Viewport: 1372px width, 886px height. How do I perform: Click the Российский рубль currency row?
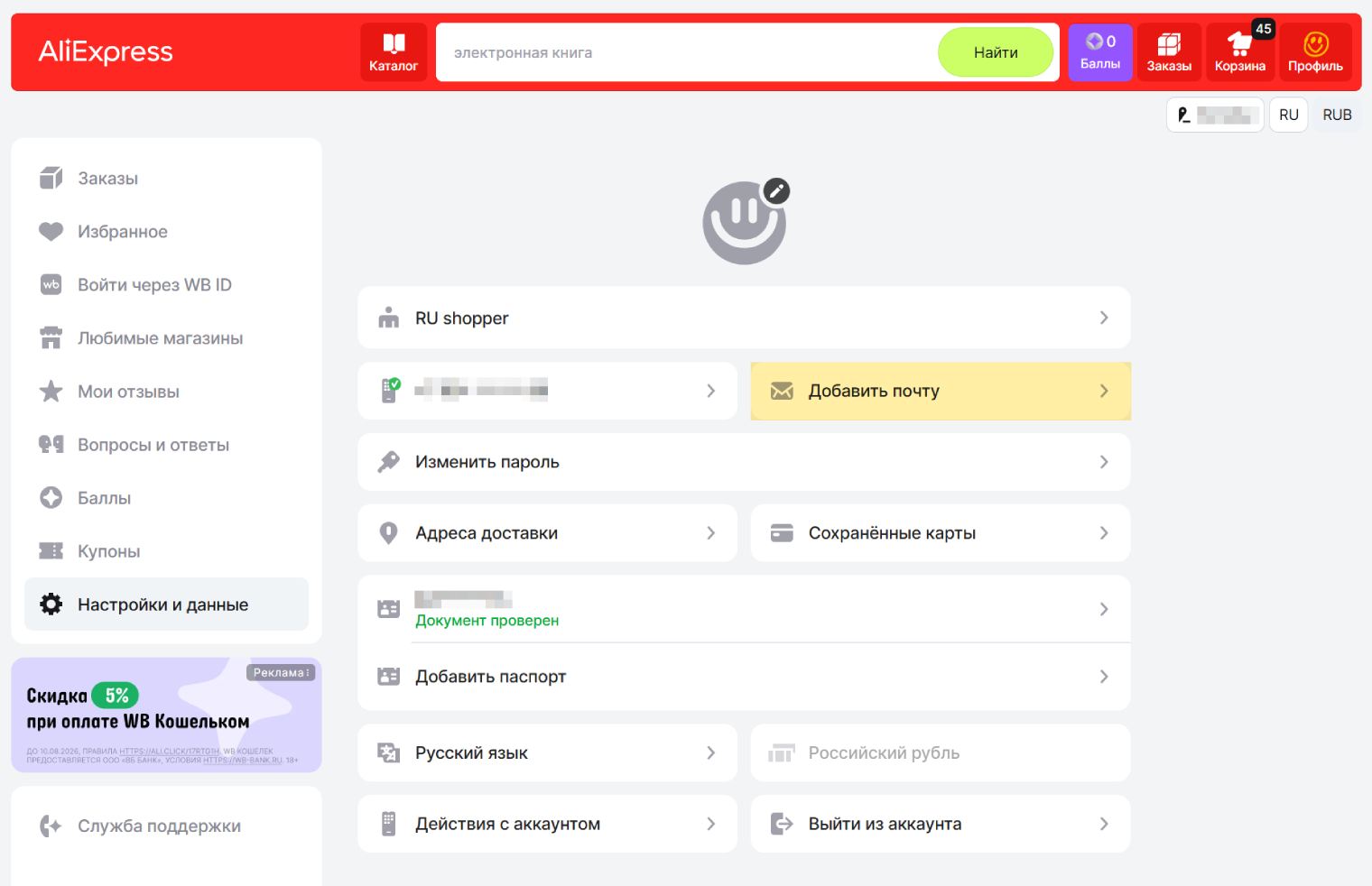(x=941, y=752)
